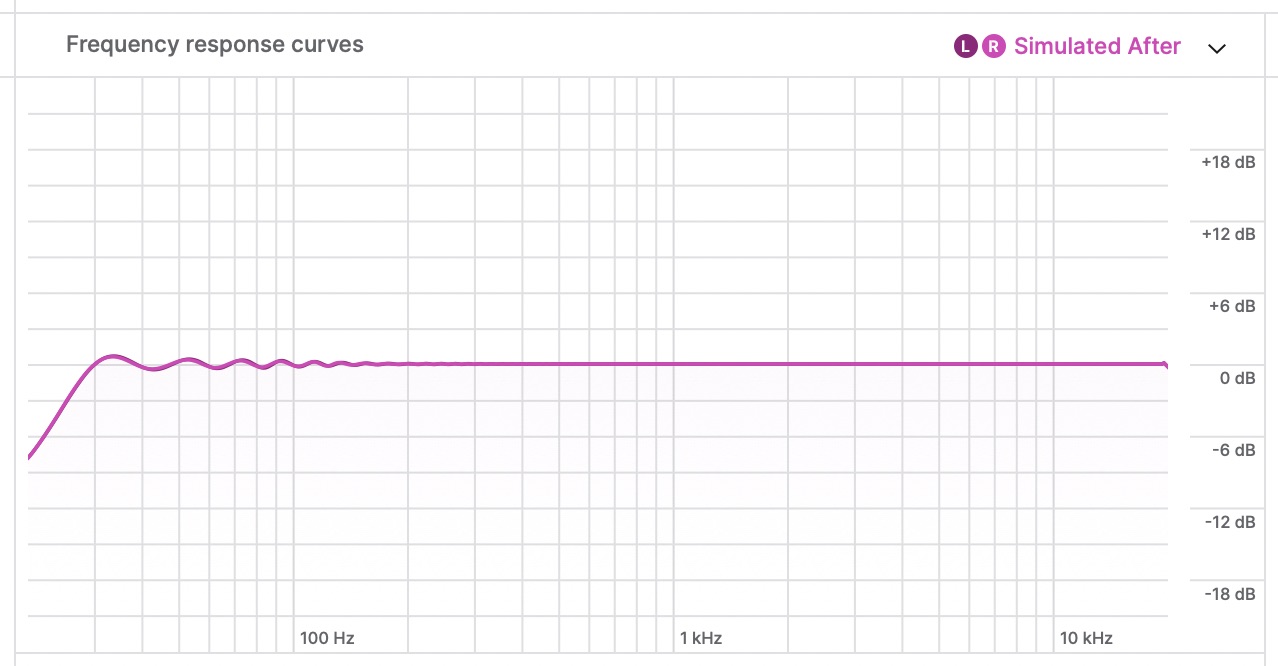
Task: Click the -12 dB axis label
Action: point(1229,522)
